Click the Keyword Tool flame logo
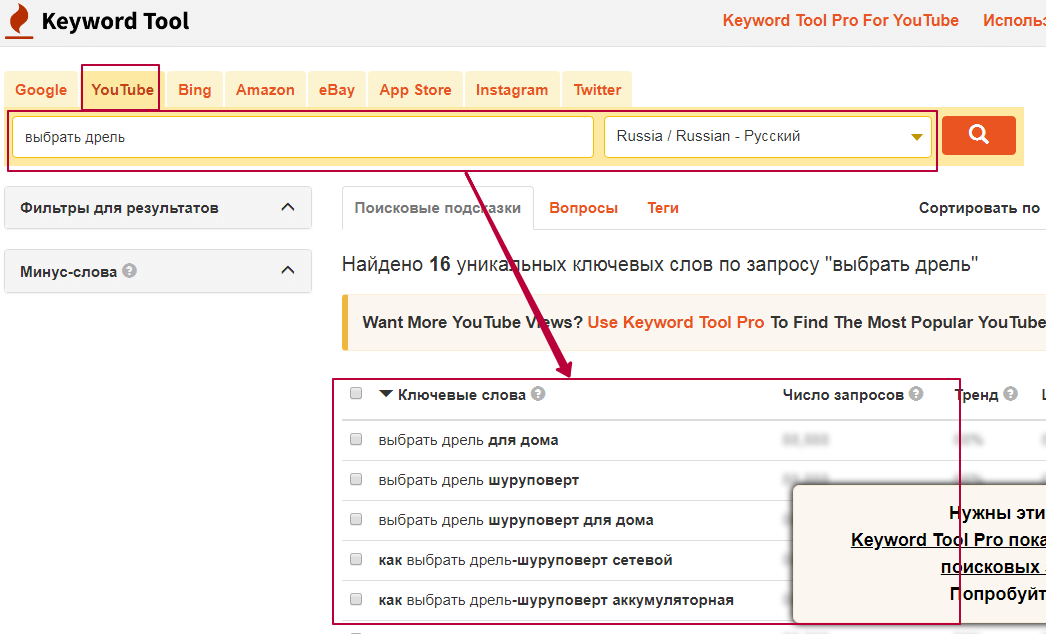The width and height of the screenshot is (1046, 634). coord(19,20)
